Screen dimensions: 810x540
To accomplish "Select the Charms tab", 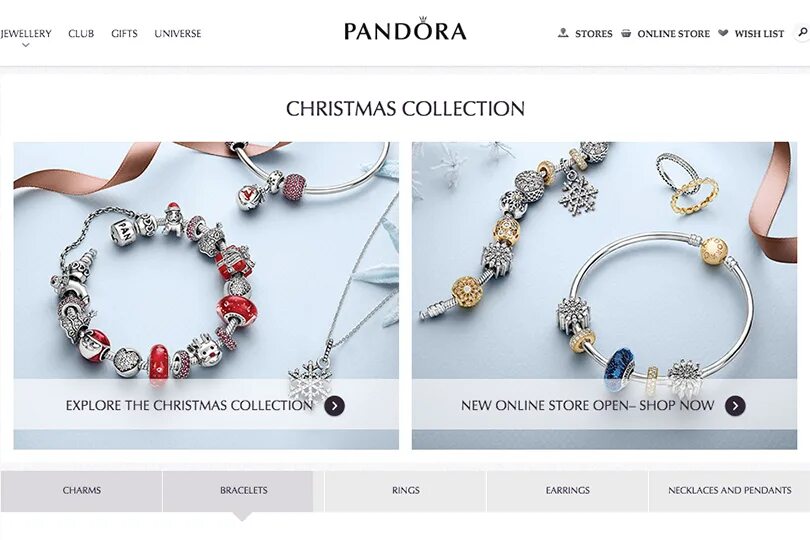I will point(82,490).
